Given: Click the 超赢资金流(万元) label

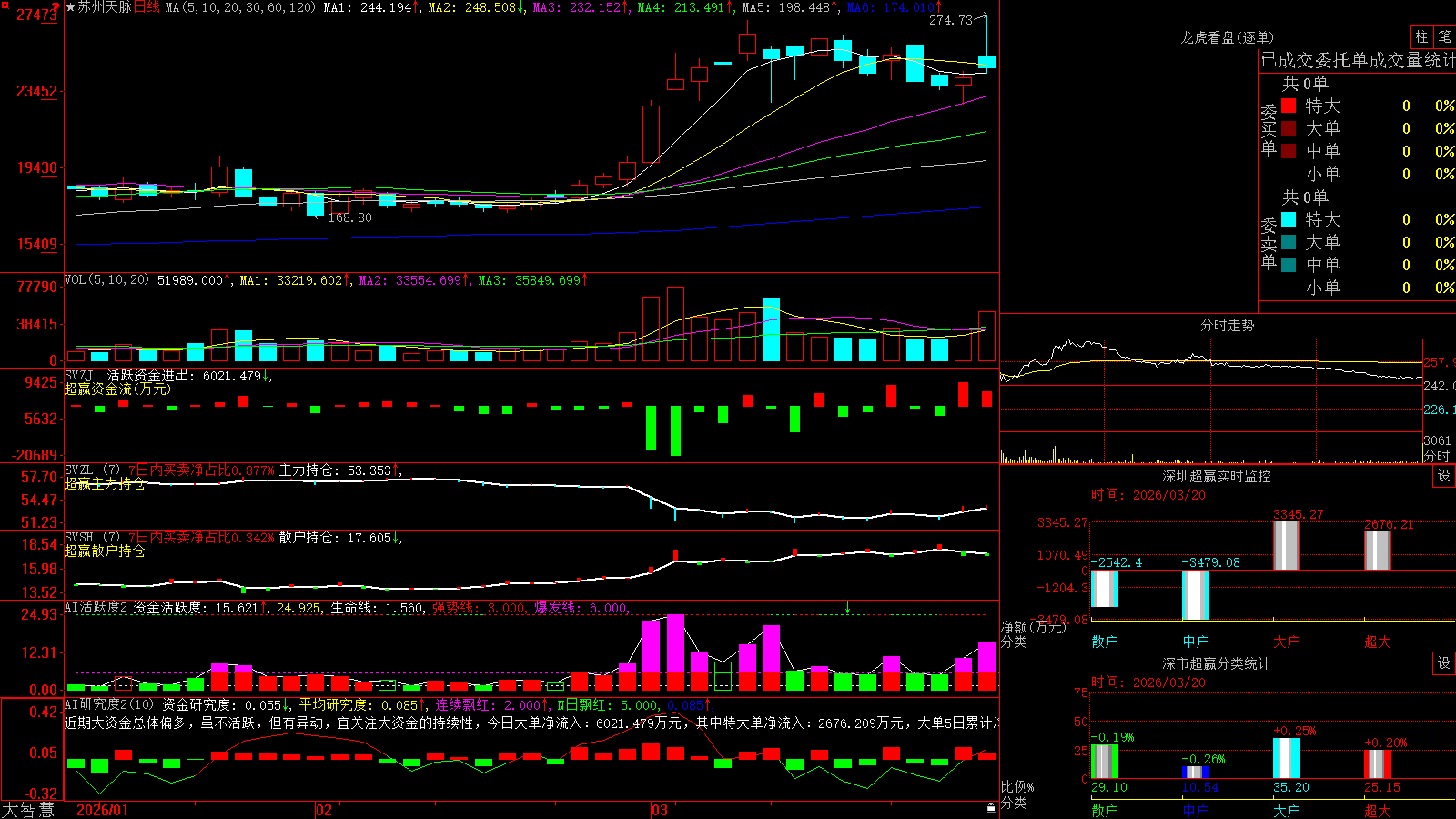Looking at the screenshot, I should [x=117, y=389].
